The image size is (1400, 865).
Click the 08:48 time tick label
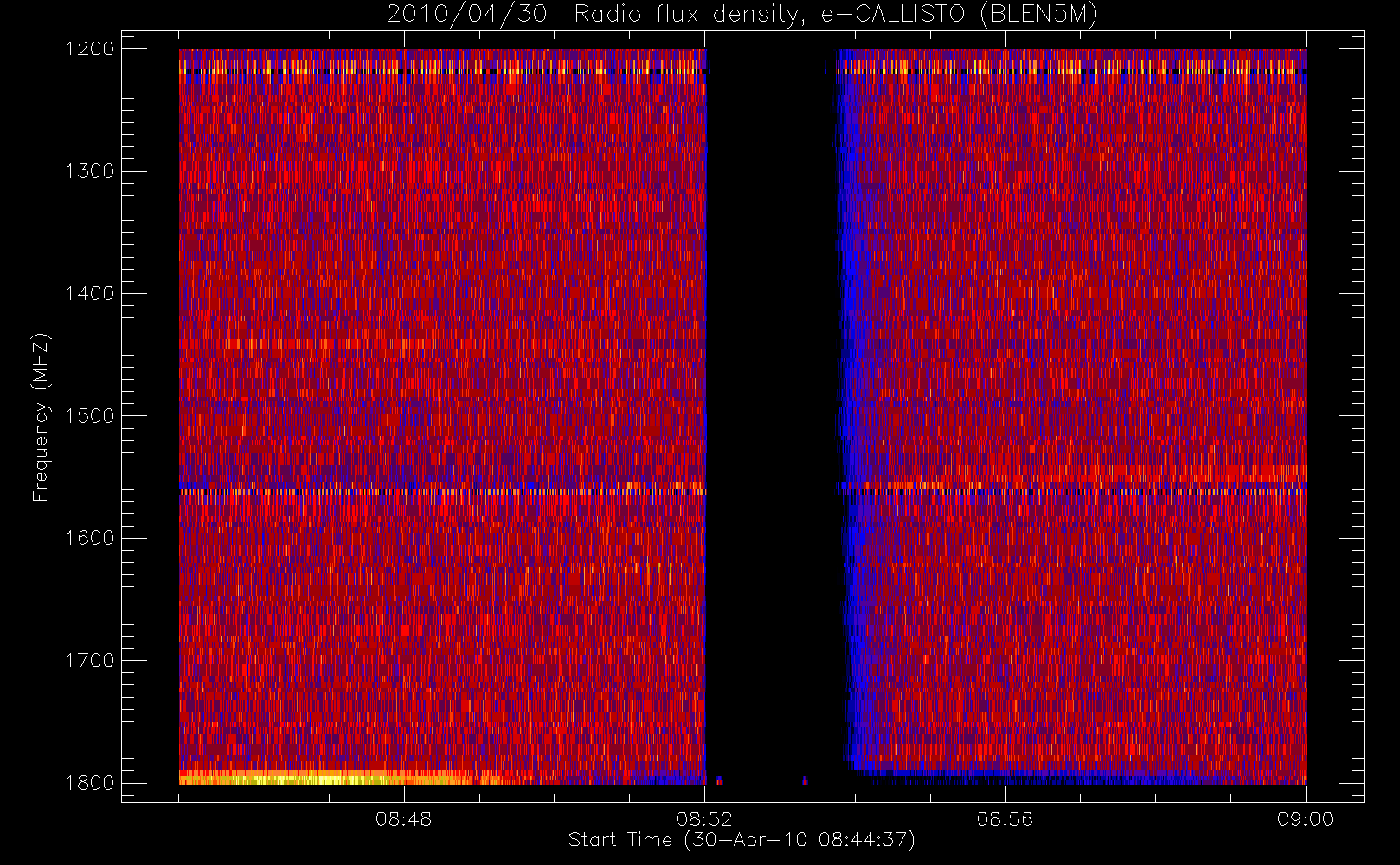coord(403,819)
